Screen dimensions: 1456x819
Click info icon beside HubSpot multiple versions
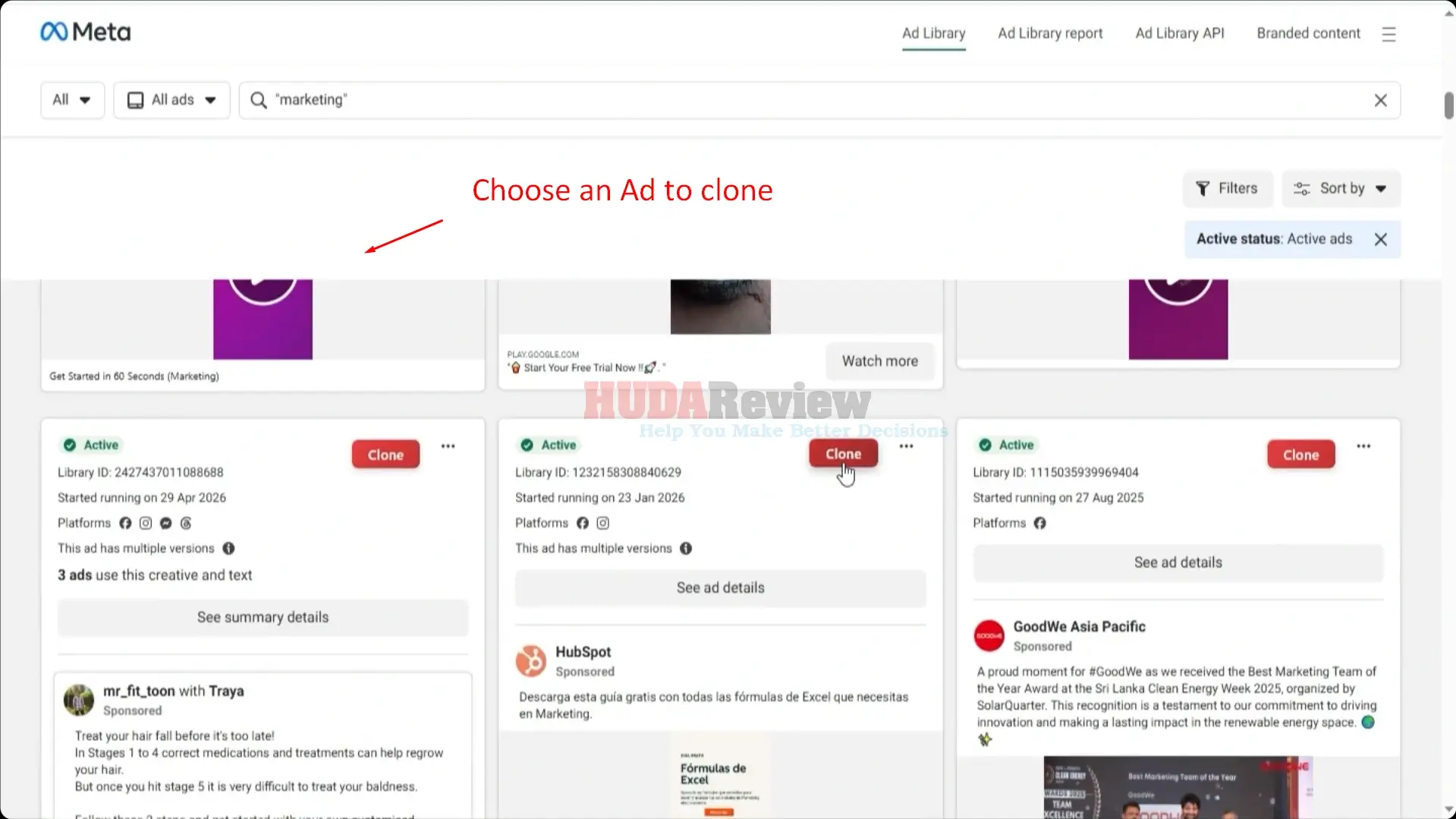pyautogui.click(x=686, y=548)
